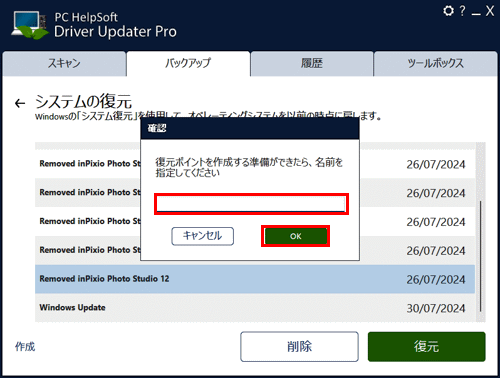Switch to the バックアップ tab

188,63
